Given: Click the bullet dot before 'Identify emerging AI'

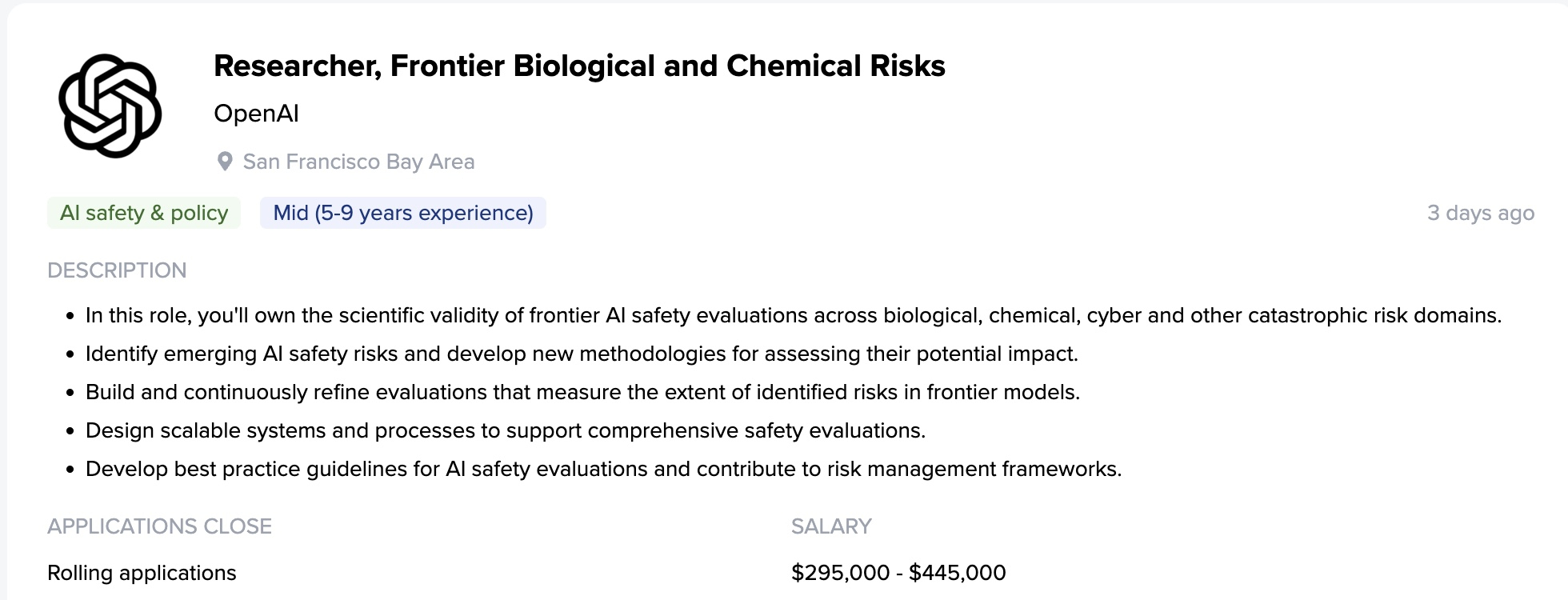Looking at the screenshot, I should 70,354.
